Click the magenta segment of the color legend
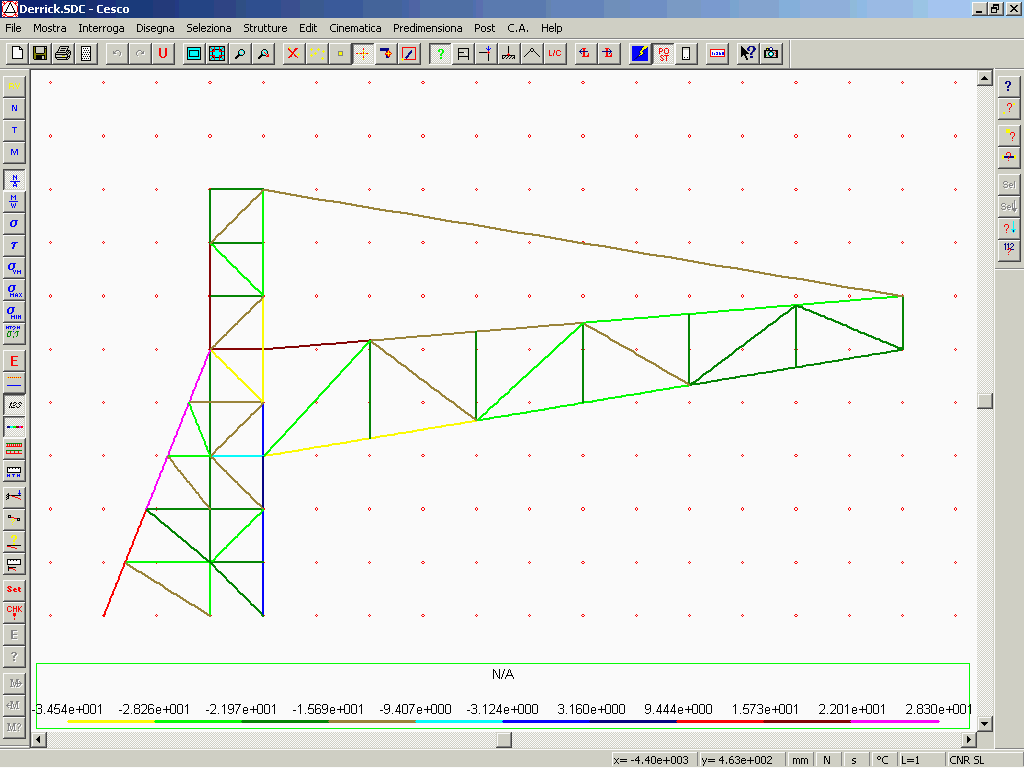 [895, 720]
